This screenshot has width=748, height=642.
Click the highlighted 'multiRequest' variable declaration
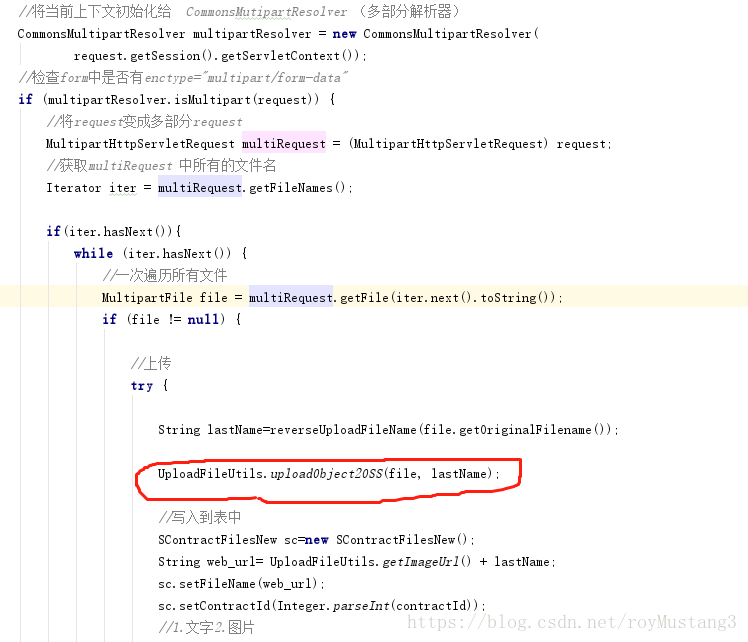284,144
